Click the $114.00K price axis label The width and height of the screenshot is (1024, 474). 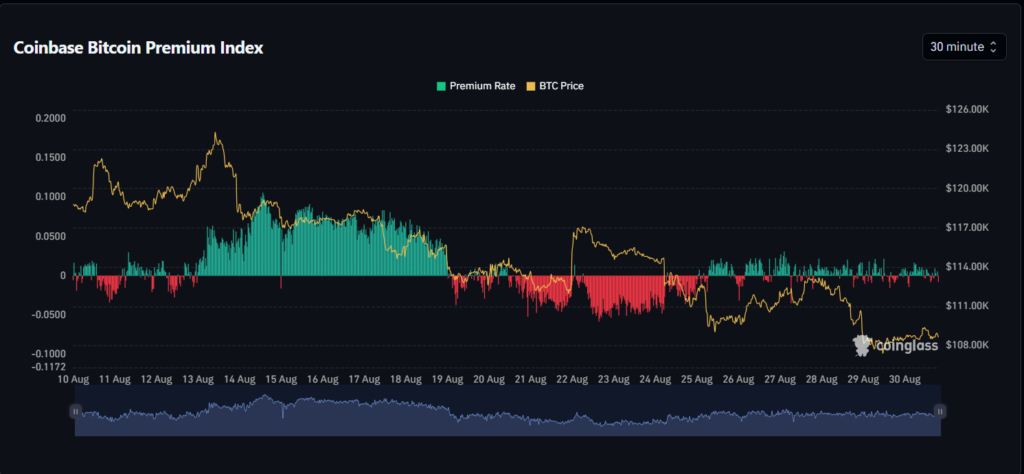(967, 266)
